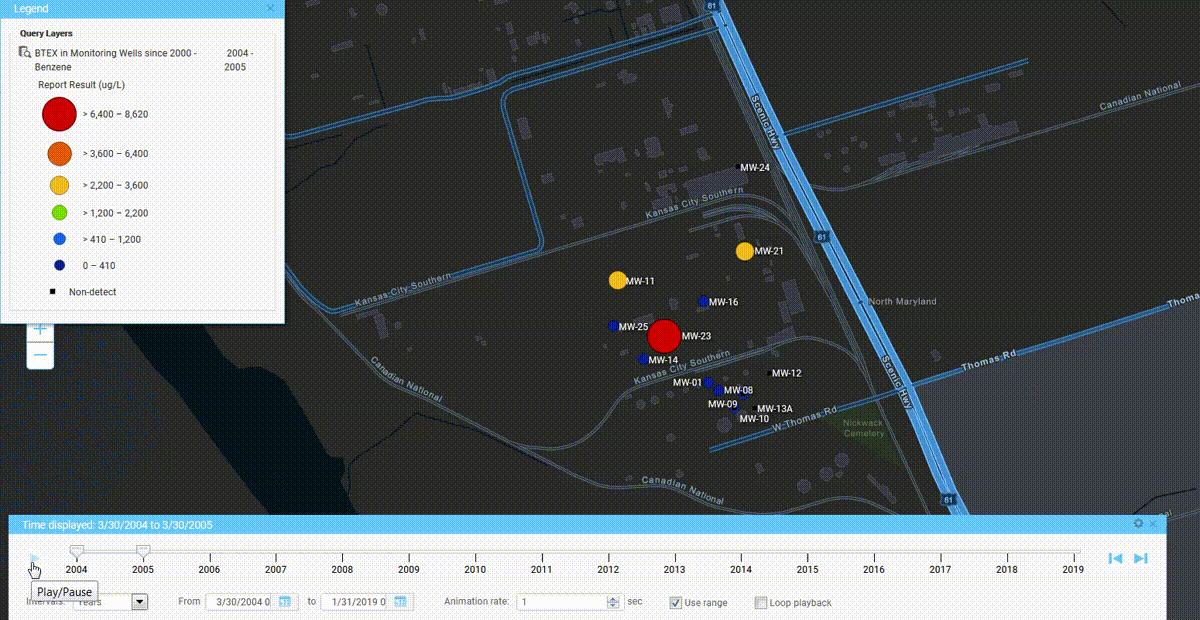The image size is (1200, 620).
Task: Close the time slider panel
Action: 1152,524
